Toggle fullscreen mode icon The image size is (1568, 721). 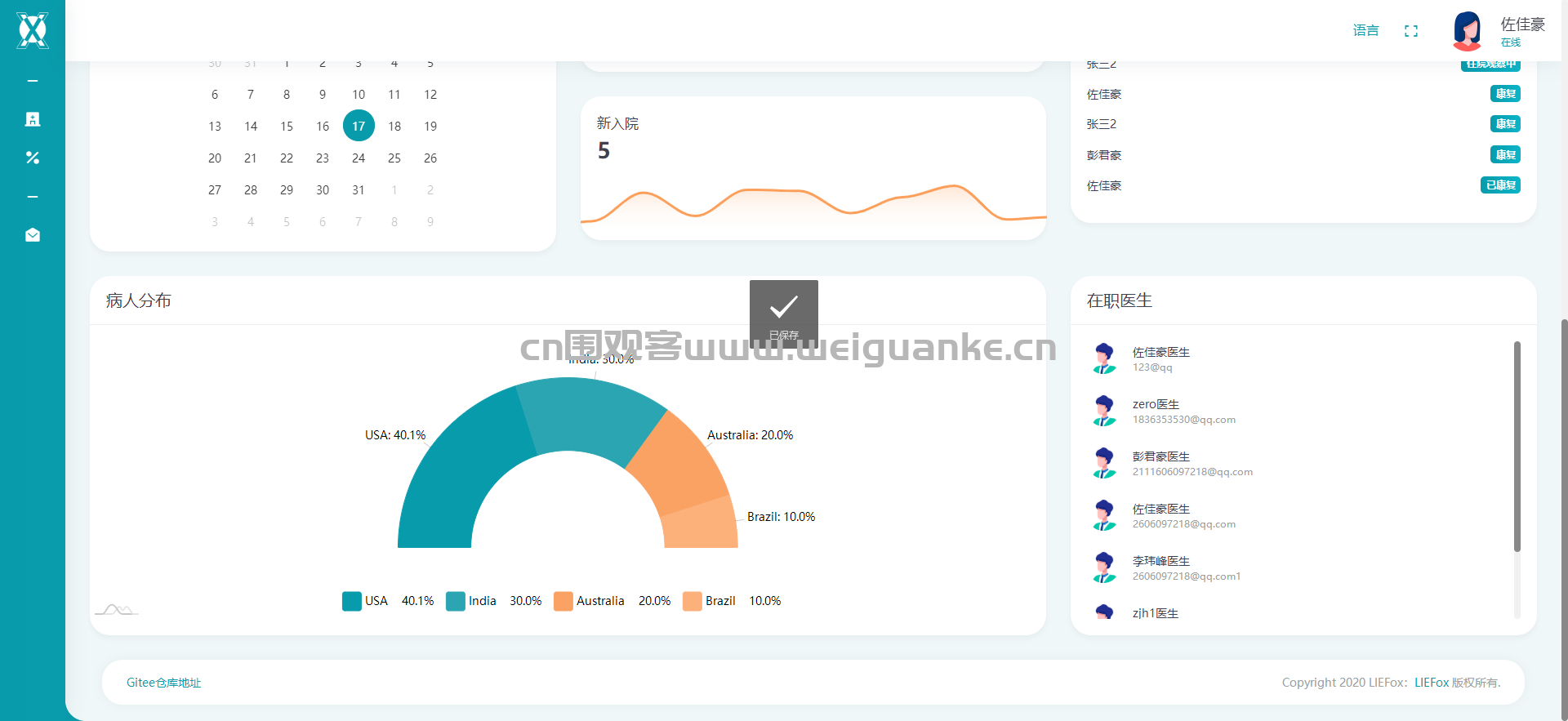coord(1411,31)
